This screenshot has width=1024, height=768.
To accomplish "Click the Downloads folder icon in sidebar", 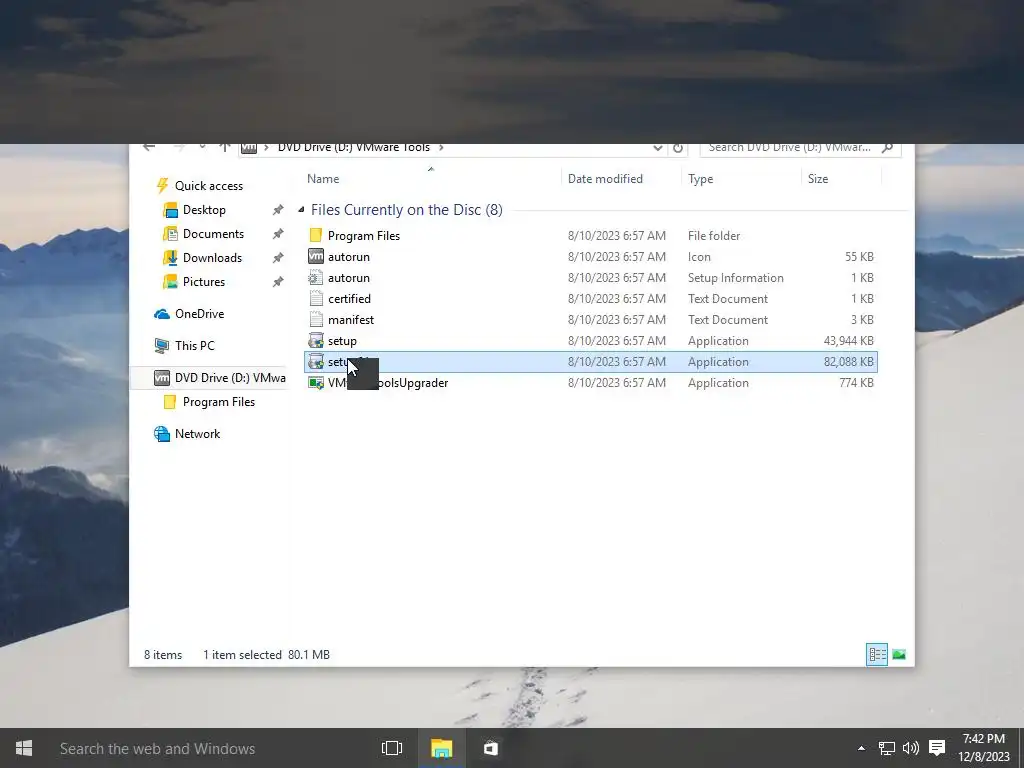I will (170, 257).
